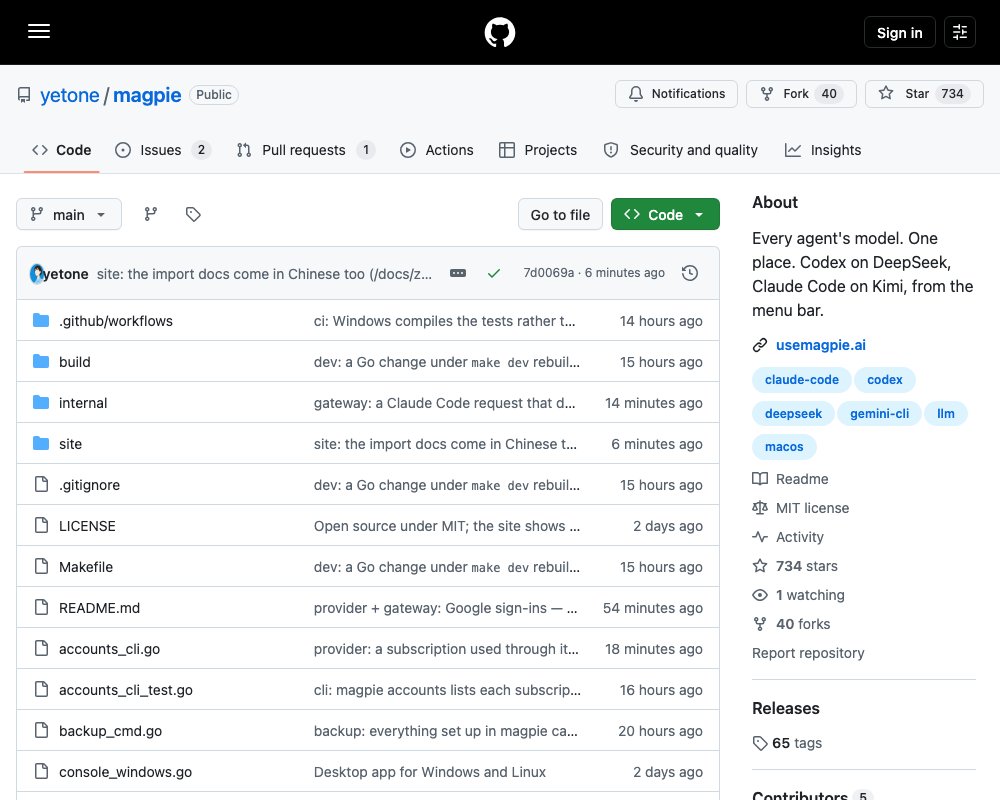Image resolution: width=1000 pixels, height=800 pixels.
Task: View the Insights tab
Action: pyautogui.click(x=823, y=150)
